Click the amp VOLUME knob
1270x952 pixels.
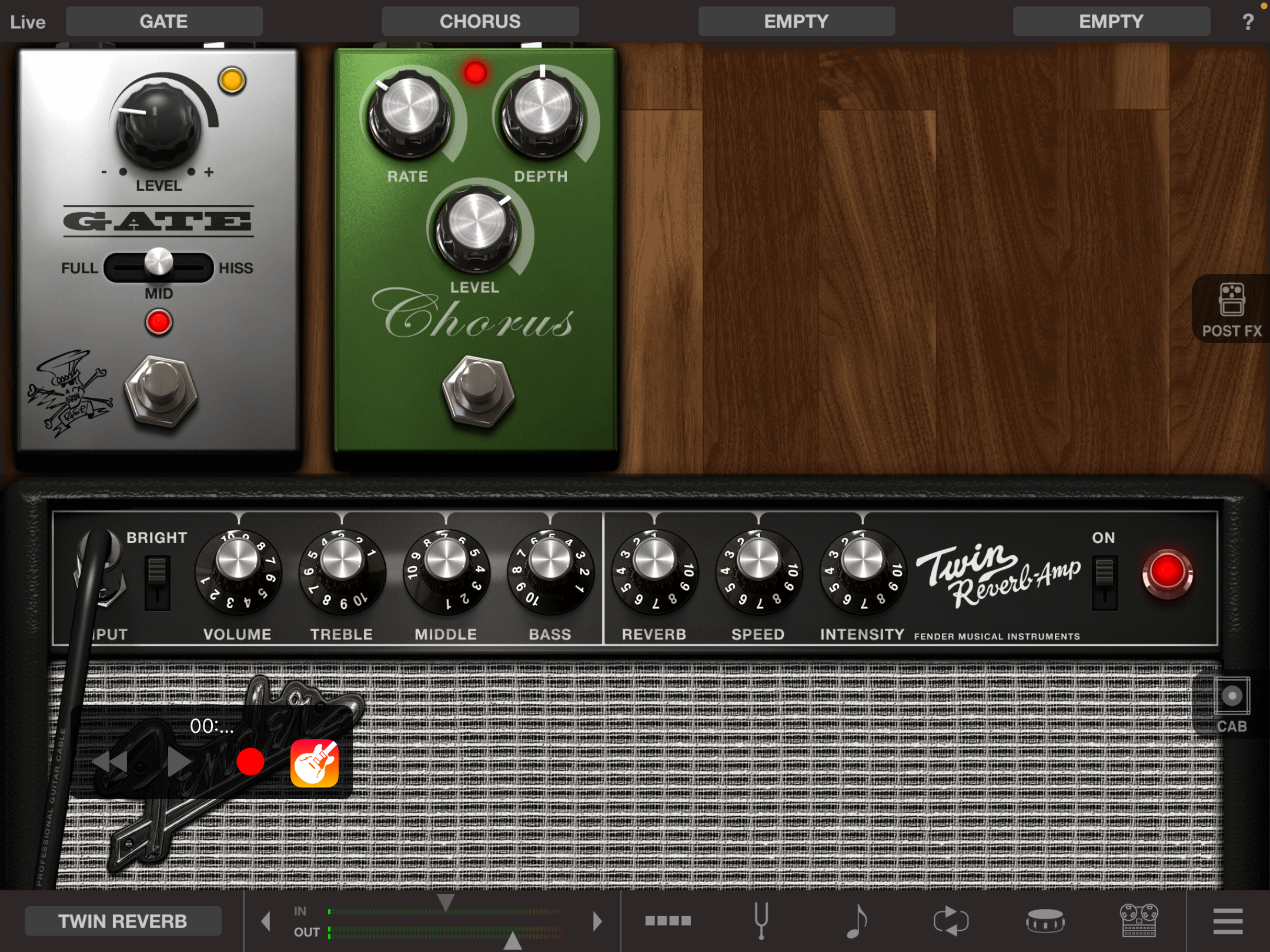coord(238,572)
